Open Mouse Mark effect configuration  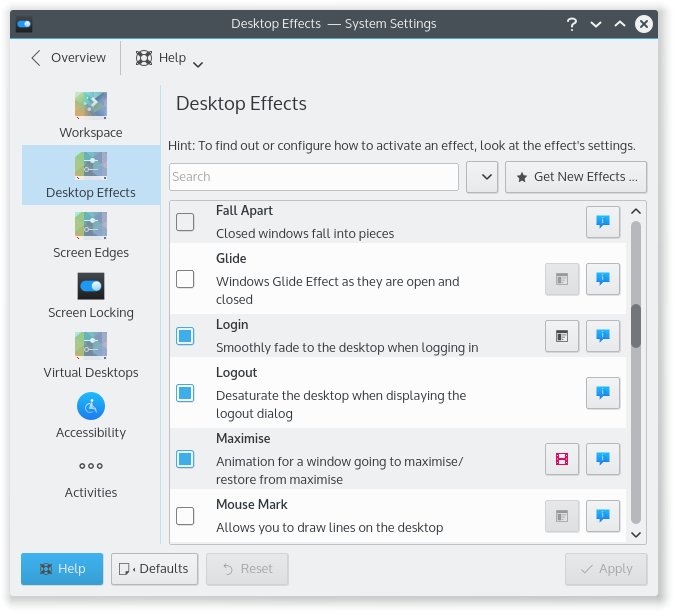562,516
